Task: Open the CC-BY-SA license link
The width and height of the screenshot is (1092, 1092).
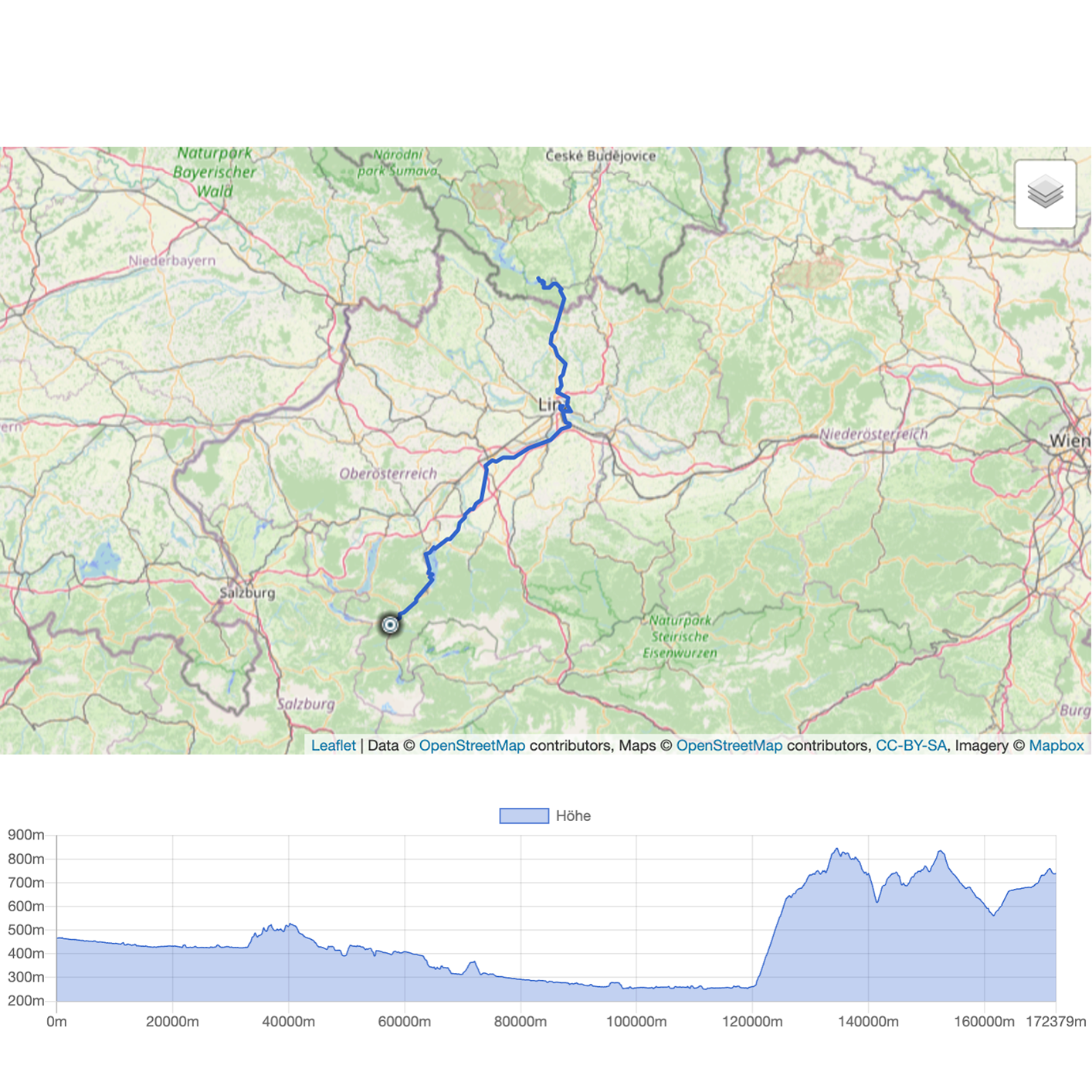Action: tap(911, 745)
